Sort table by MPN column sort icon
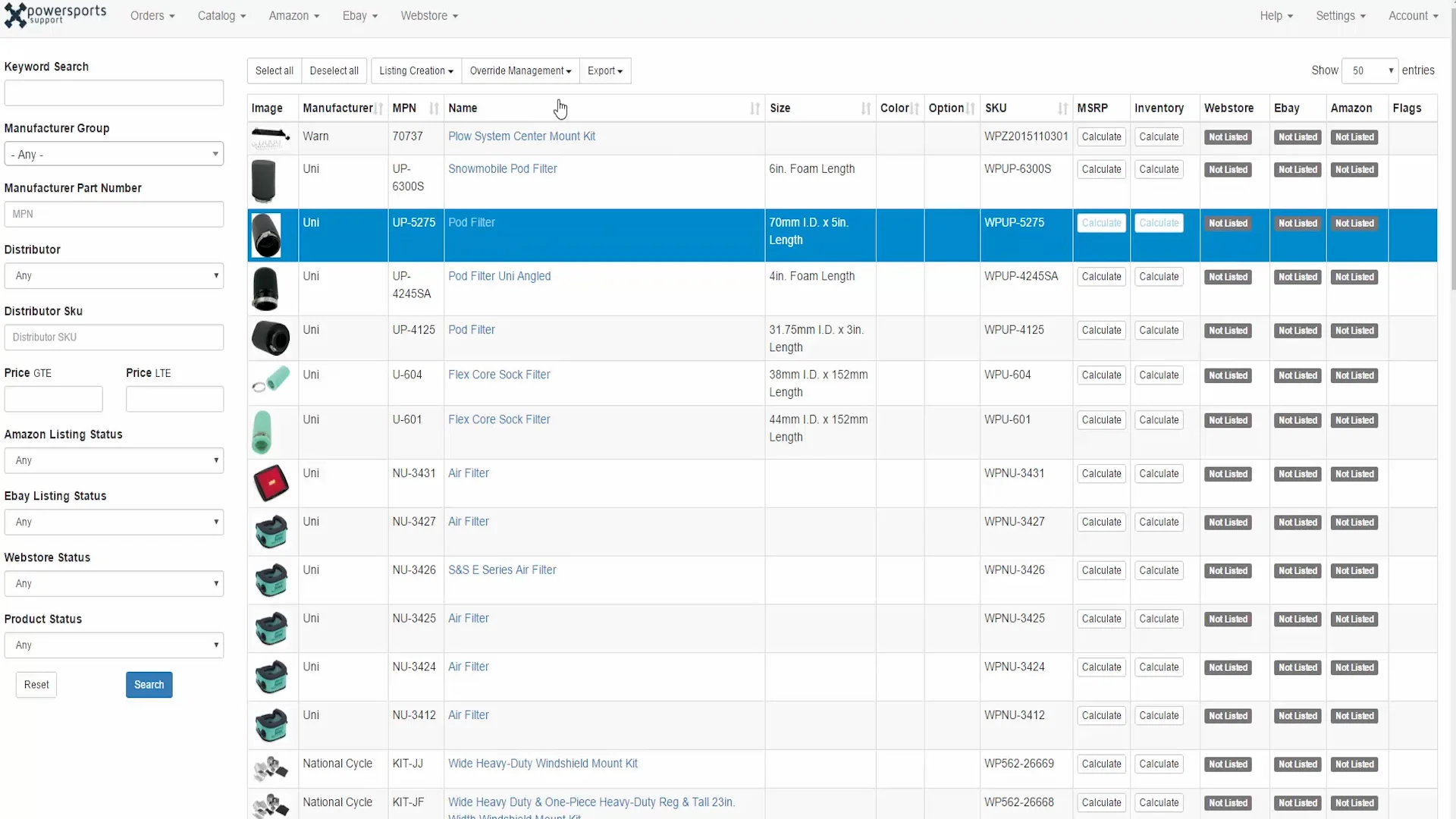Screen dimensions: 1456x819 [x=434, y=108]
